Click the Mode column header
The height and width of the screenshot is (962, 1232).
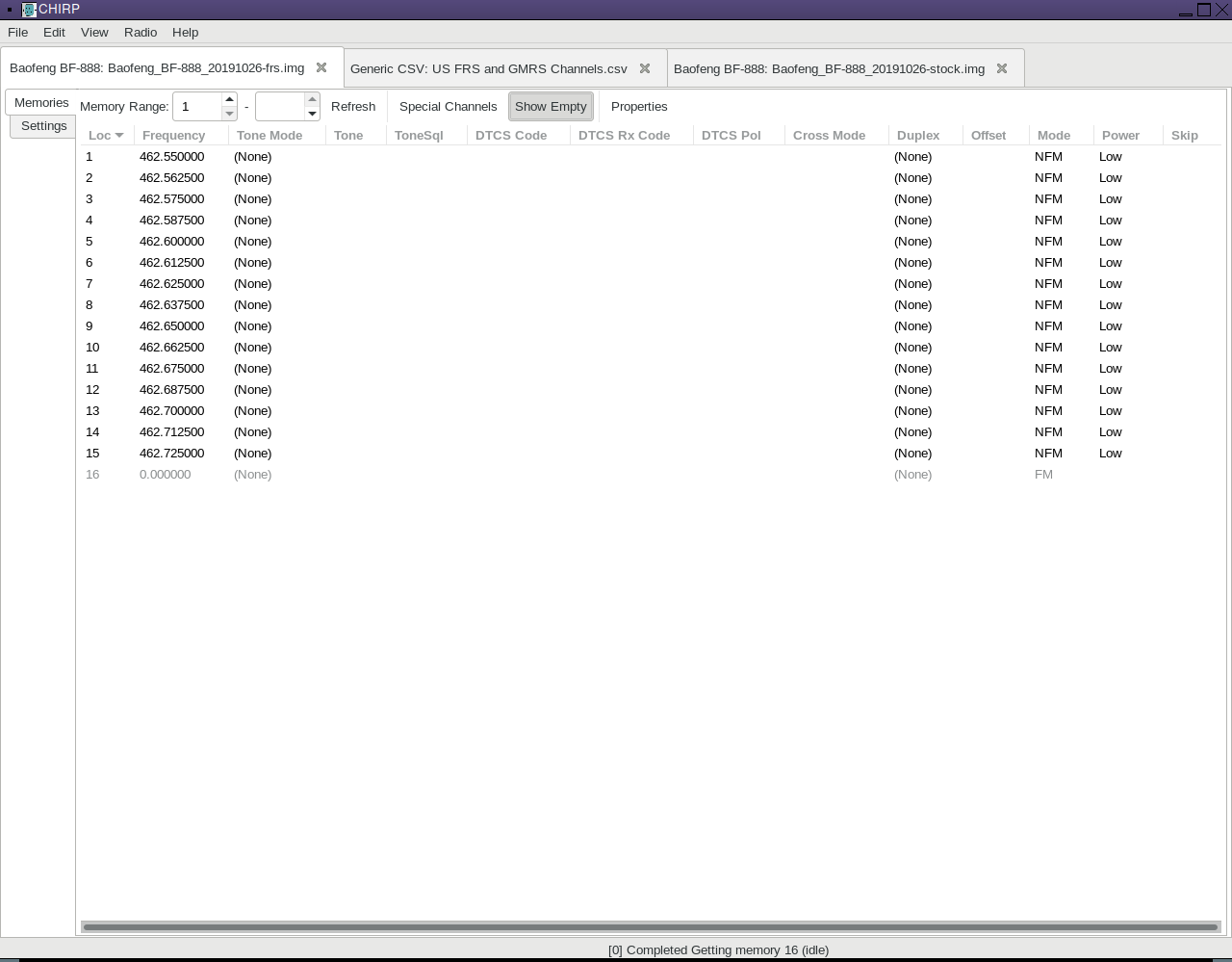(1062, 136)
